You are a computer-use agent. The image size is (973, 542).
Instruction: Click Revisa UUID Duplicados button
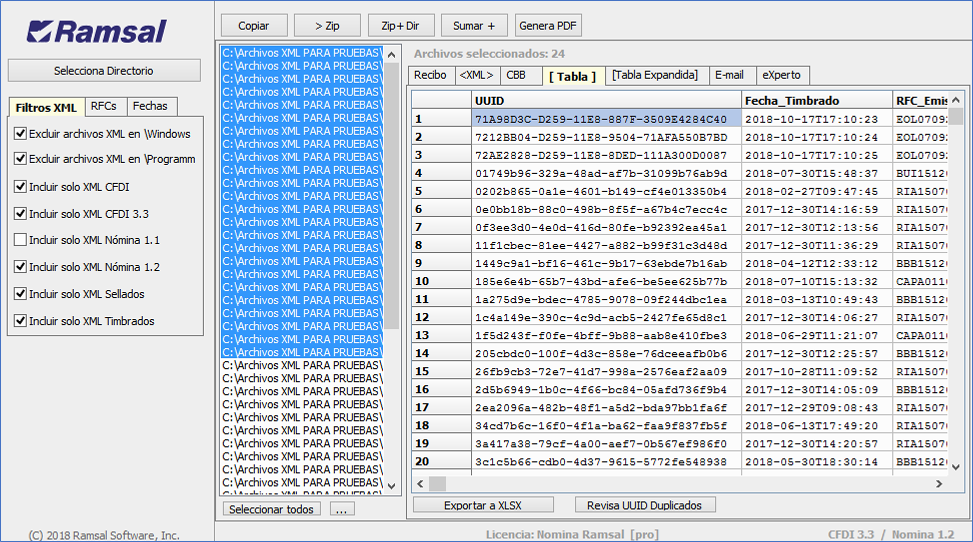click(x=645, y=505)
